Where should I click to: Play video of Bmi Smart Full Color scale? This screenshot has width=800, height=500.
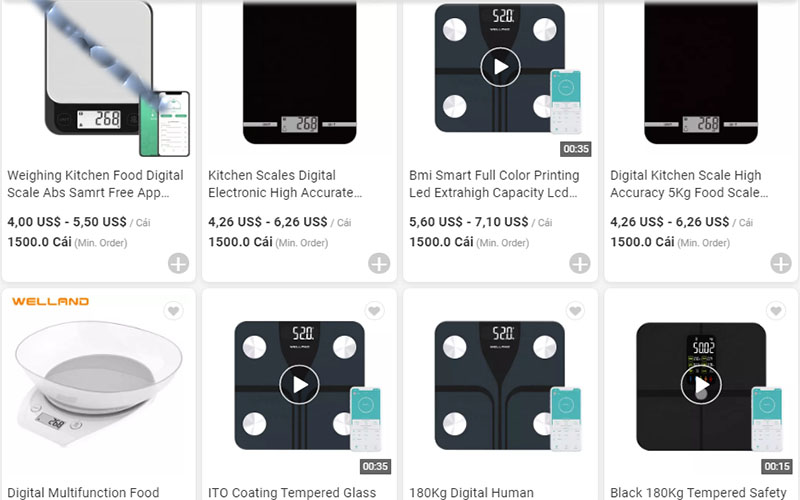point(500,68)
